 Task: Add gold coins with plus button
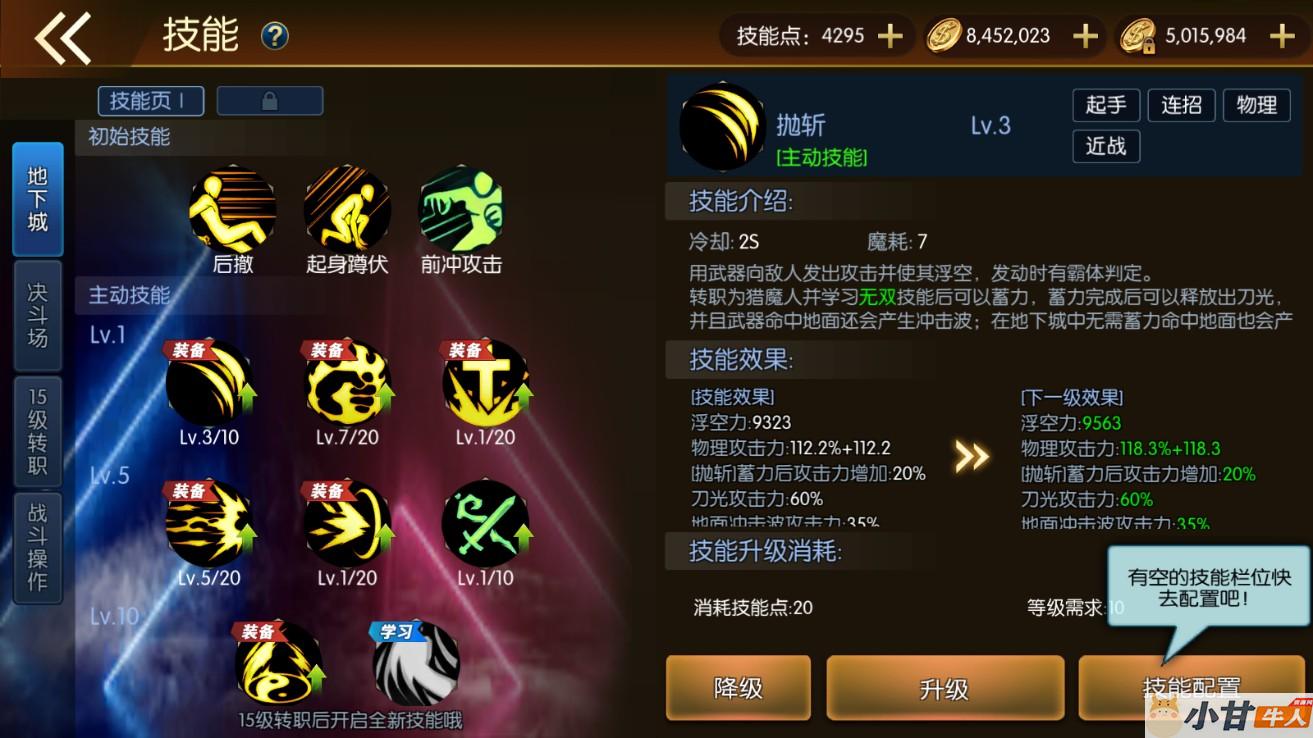[1085, 36]
